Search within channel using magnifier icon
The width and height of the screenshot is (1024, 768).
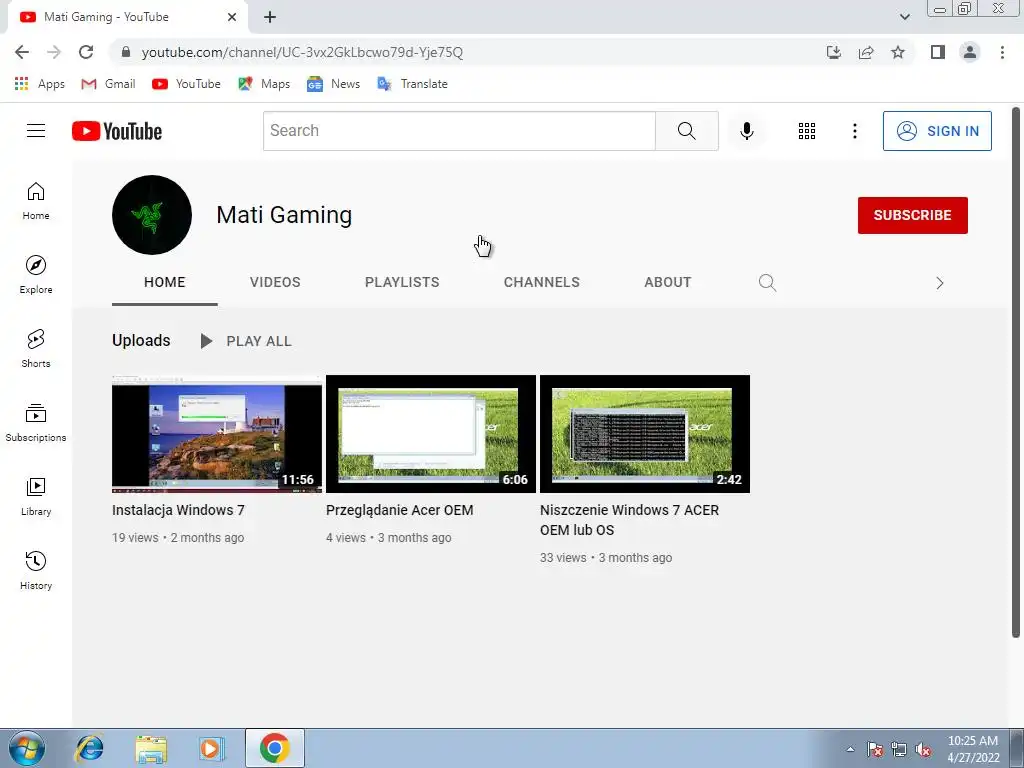[x=767, y=282]
